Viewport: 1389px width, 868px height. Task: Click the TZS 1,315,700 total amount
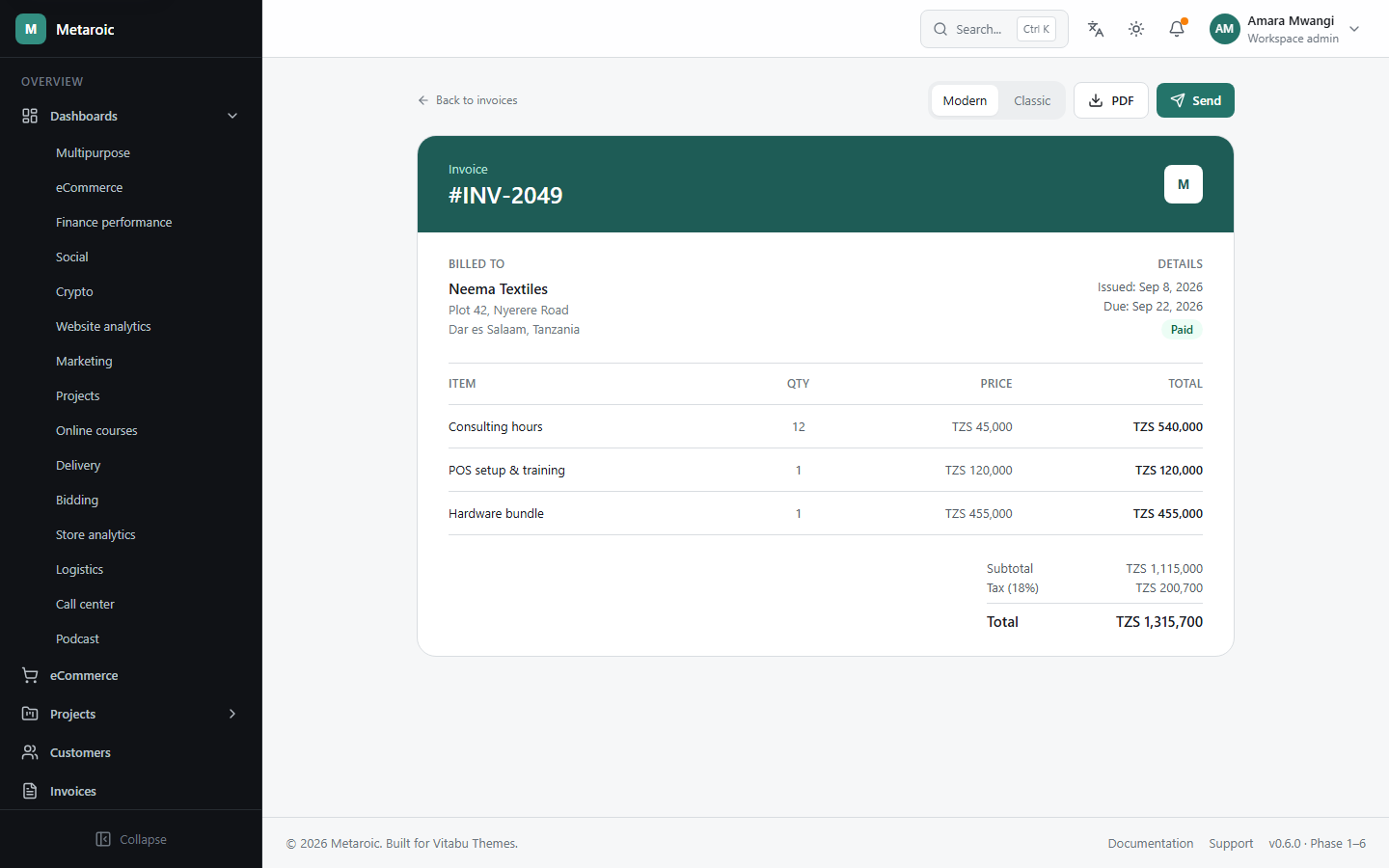1159,622
